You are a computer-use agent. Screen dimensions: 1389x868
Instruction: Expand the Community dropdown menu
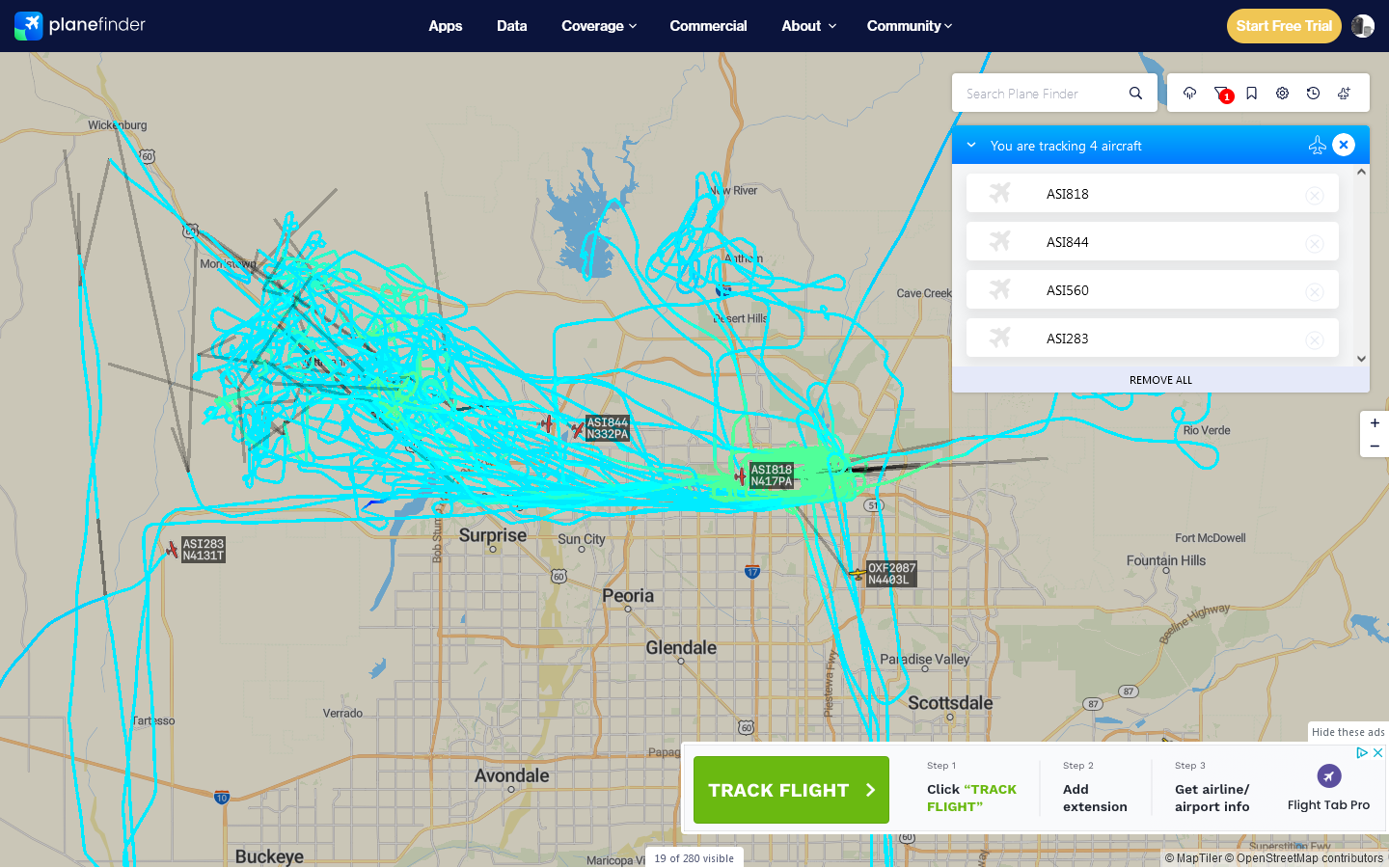coord(909,26)
